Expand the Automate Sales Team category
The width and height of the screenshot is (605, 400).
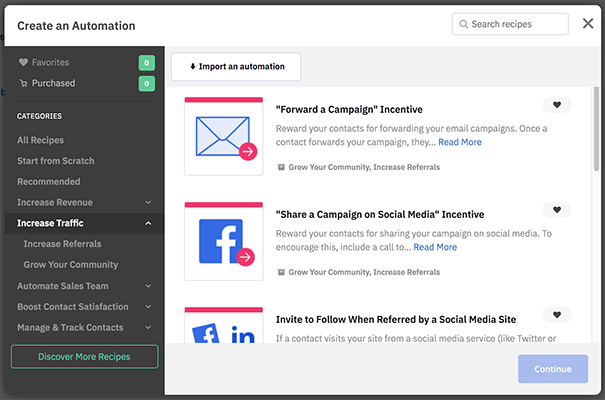(148, 286)
